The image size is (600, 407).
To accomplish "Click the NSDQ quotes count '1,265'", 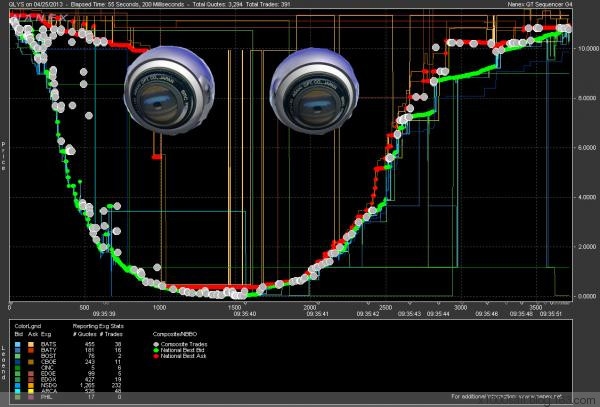I will coord(86,386).
